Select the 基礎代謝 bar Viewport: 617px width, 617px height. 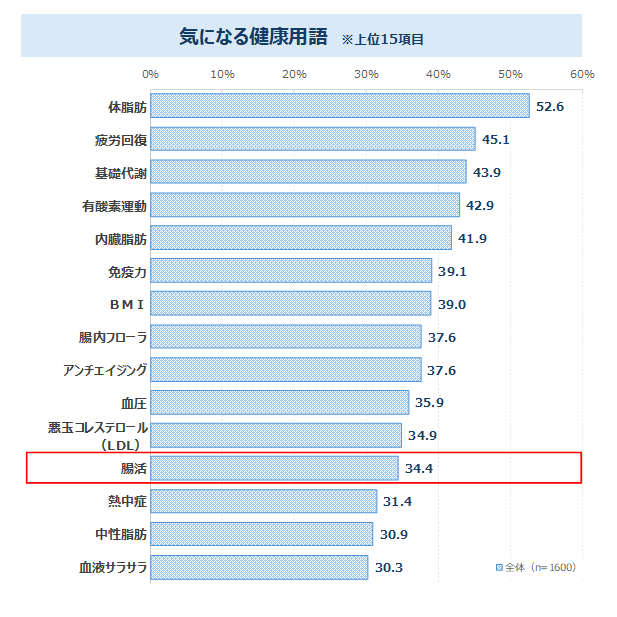pyautogui.click(x=308, y=173)
